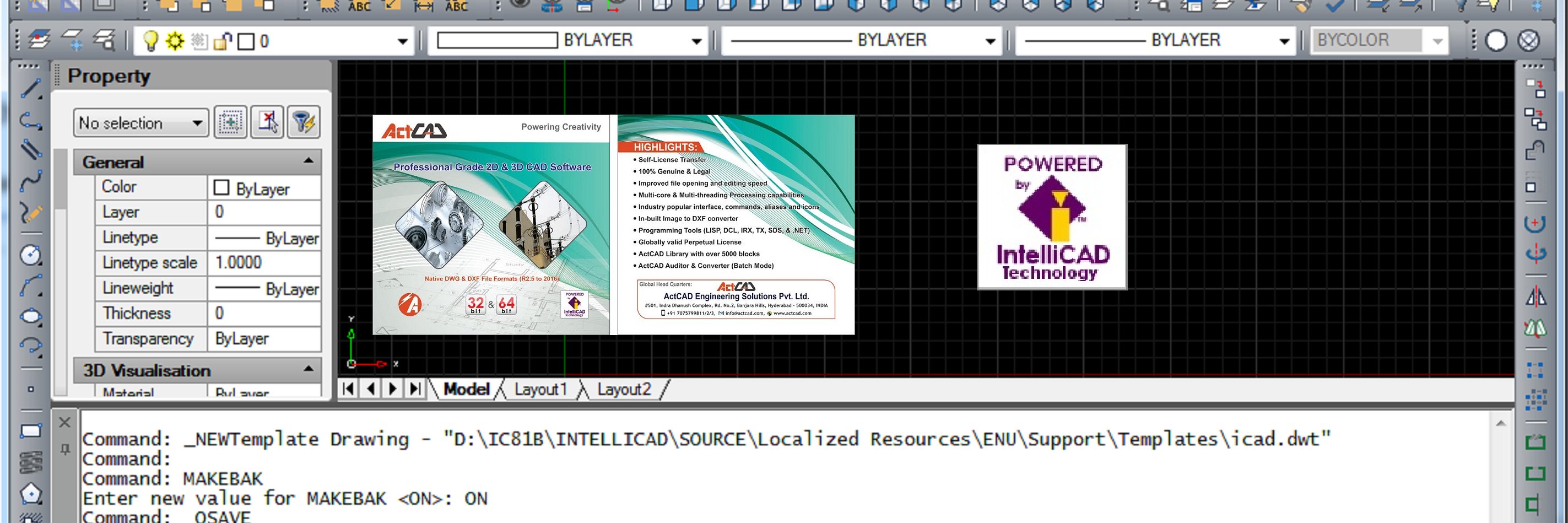The image size is (1568, 523).
Task: Select the Rectangle draw tool
Action: [30, 431]
